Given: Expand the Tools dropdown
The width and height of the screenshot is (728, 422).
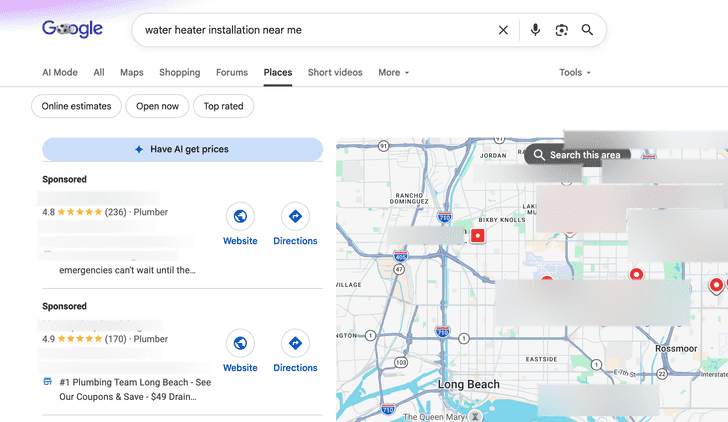Looking at the screenshot, I should coord(575,72).
